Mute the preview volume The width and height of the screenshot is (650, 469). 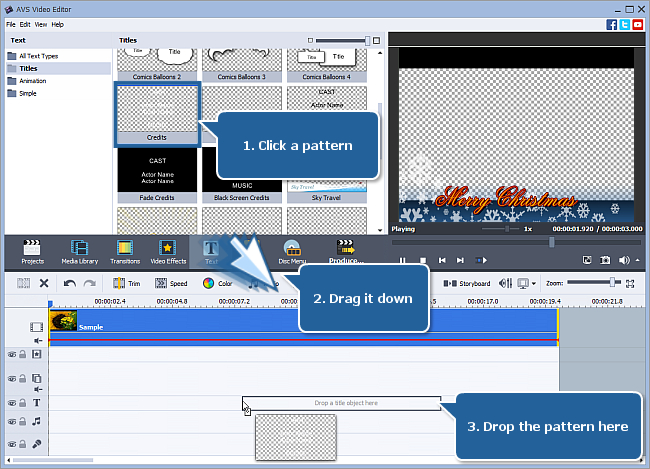tap(623, 260)
